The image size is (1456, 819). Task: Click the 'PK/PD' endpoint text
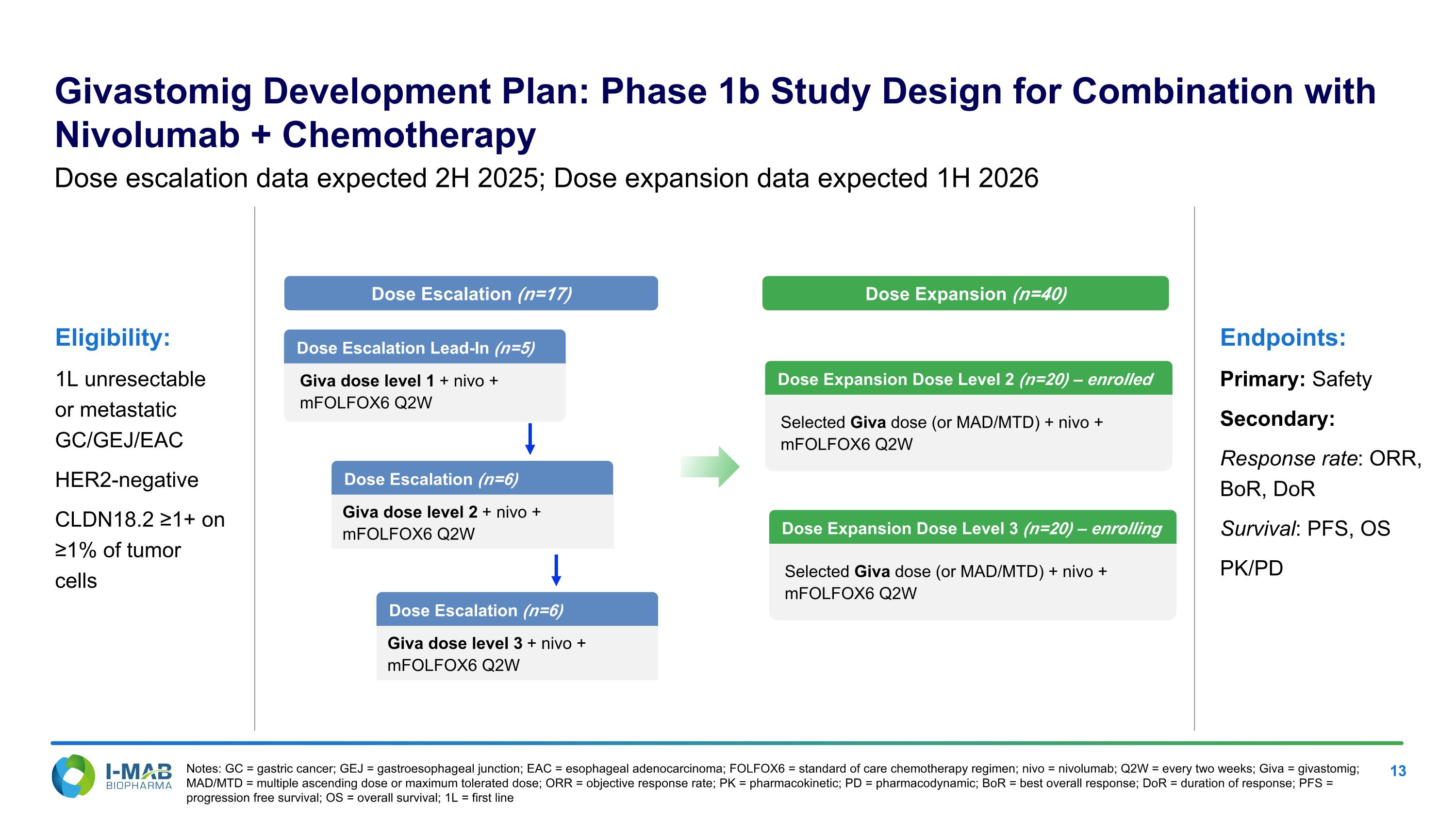pyautogui.click(x=1251, y=568)
